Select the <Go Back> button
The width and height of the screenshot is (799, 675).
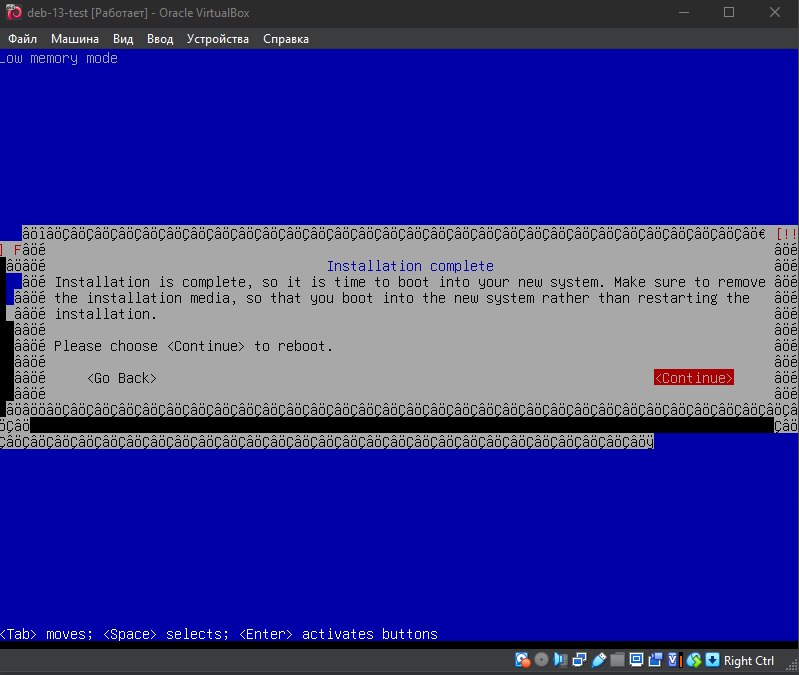[x=122, y=378]
